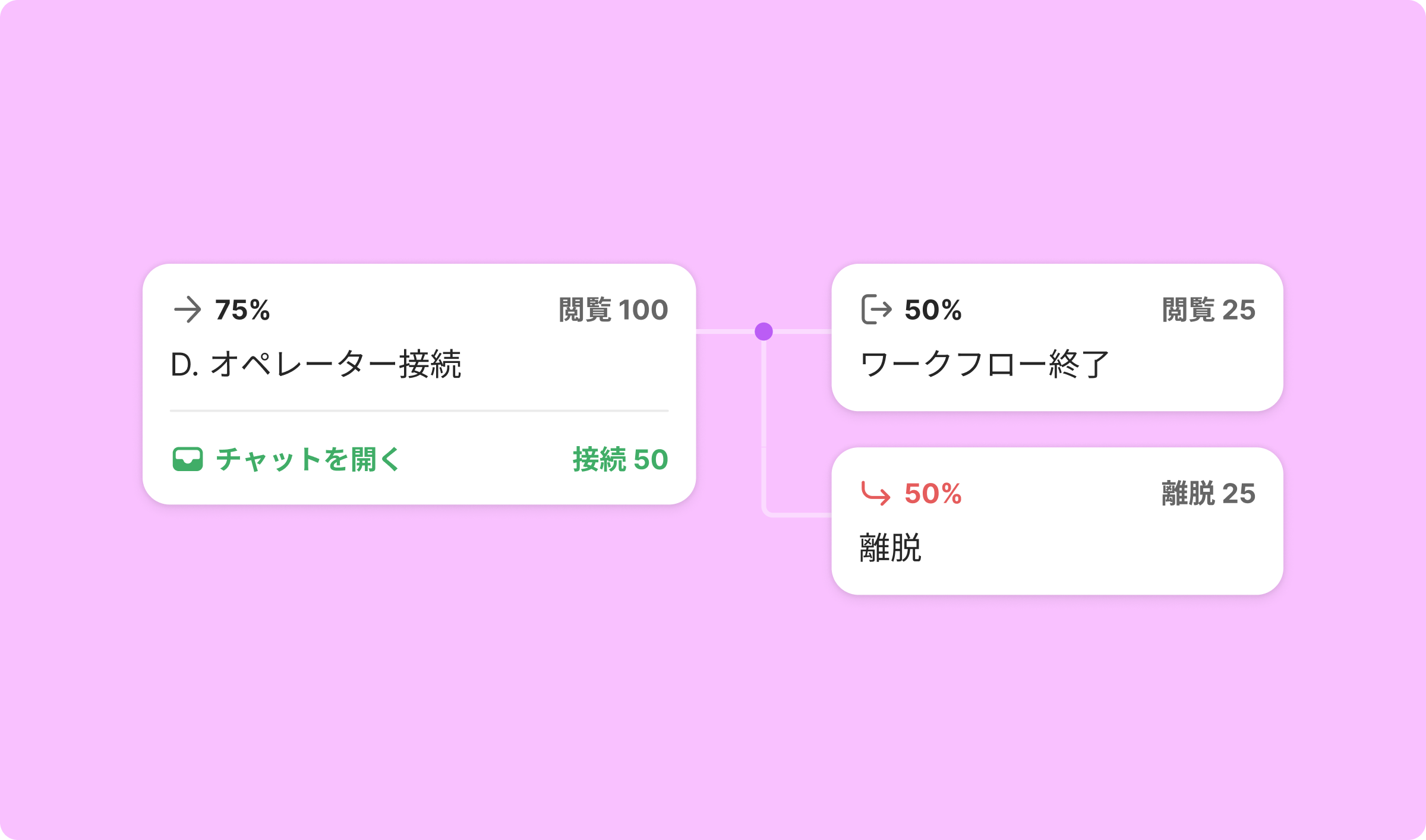
Task: Click the 閲覧 25 view count
Action: 1209,310
